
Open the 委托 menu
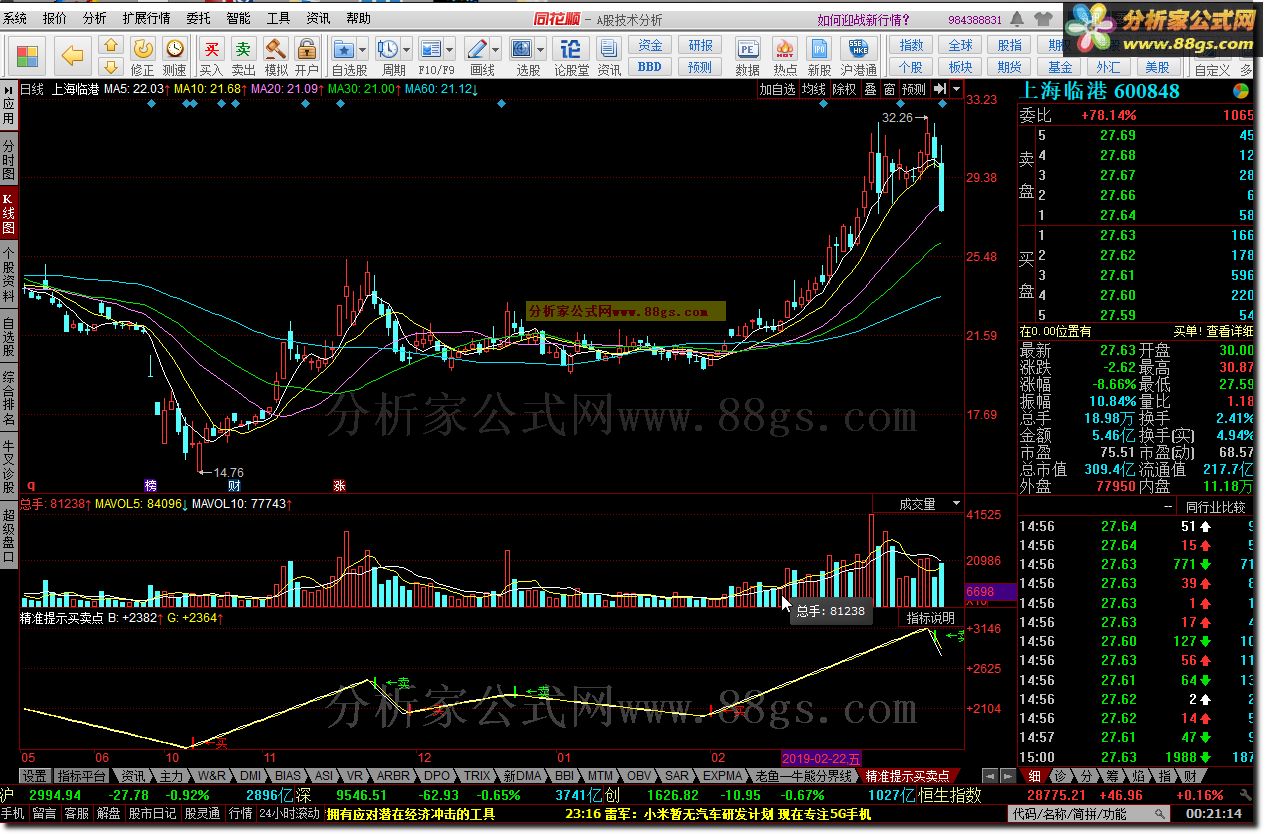[198, 19]
